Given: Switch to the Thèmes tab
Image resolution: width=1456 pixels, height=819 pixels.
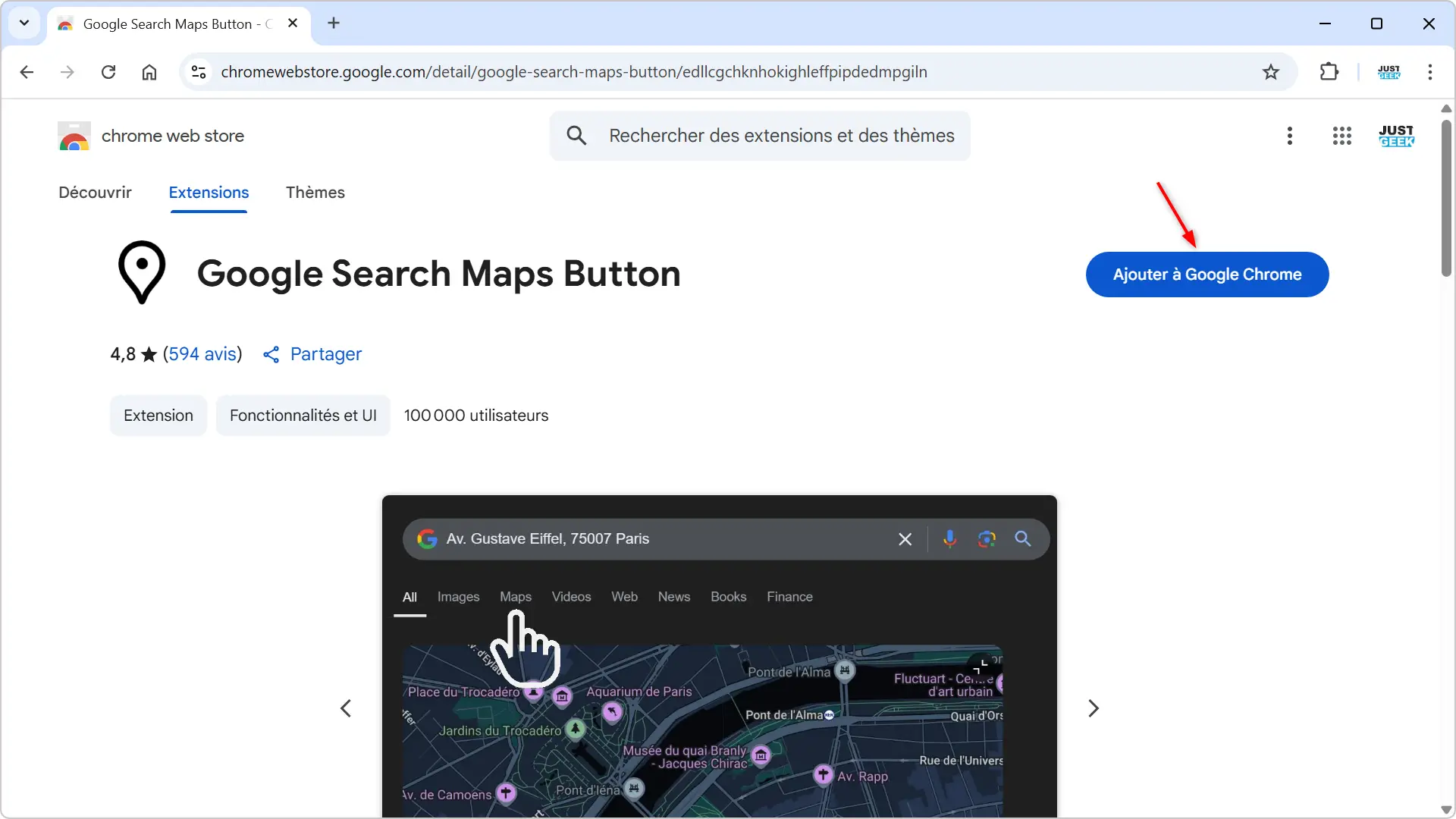Looking at the screenshot, I should point(315,193).
